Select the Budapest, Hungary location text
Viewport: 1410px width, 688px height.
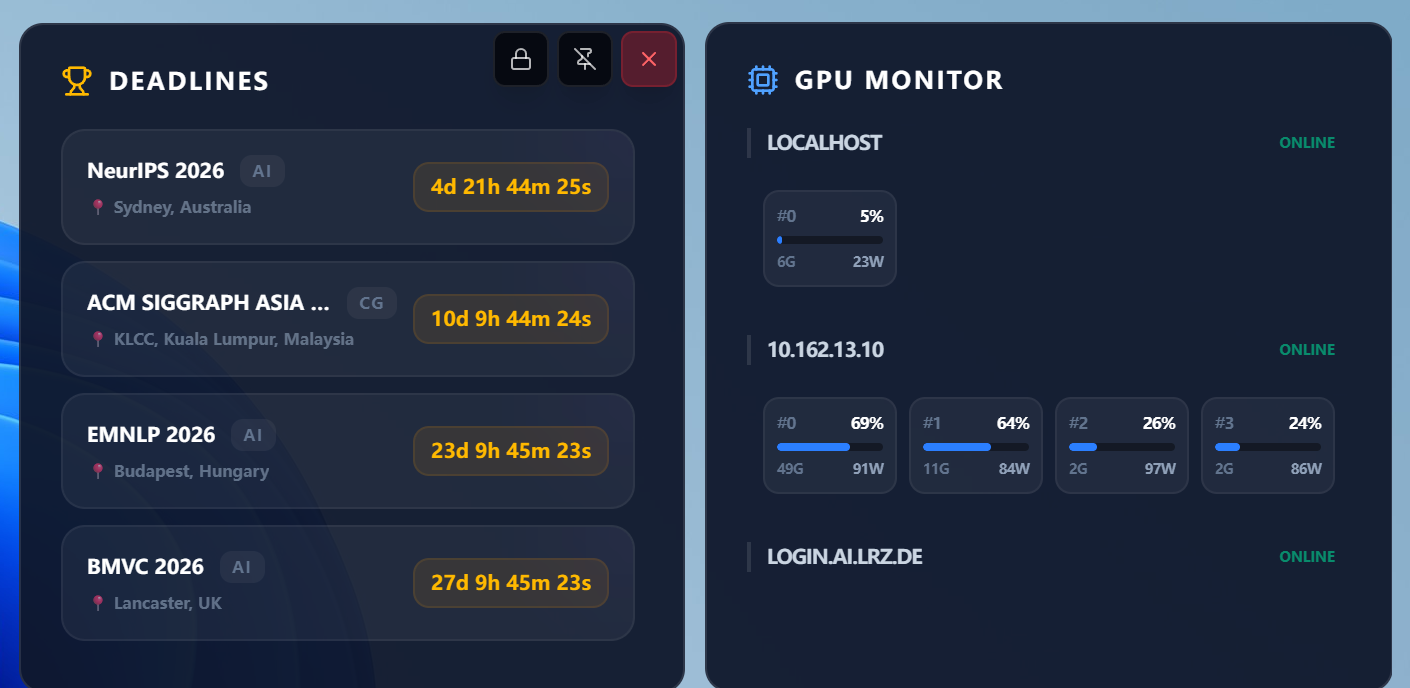click(191, 471)
